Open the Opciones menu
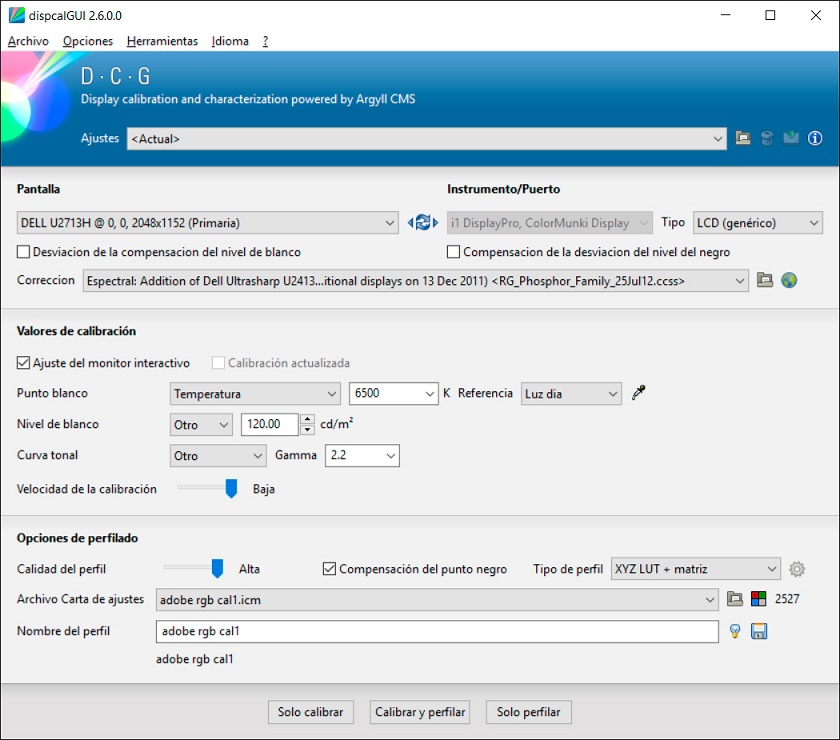 pos(88,41)
